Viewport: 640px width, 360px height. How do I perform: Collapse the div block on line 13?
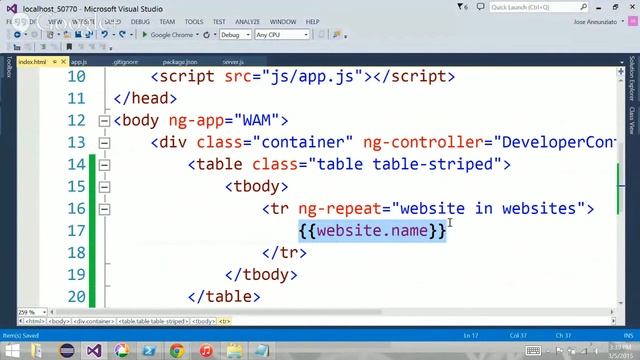pyautogui.click(x=104, y=143)
